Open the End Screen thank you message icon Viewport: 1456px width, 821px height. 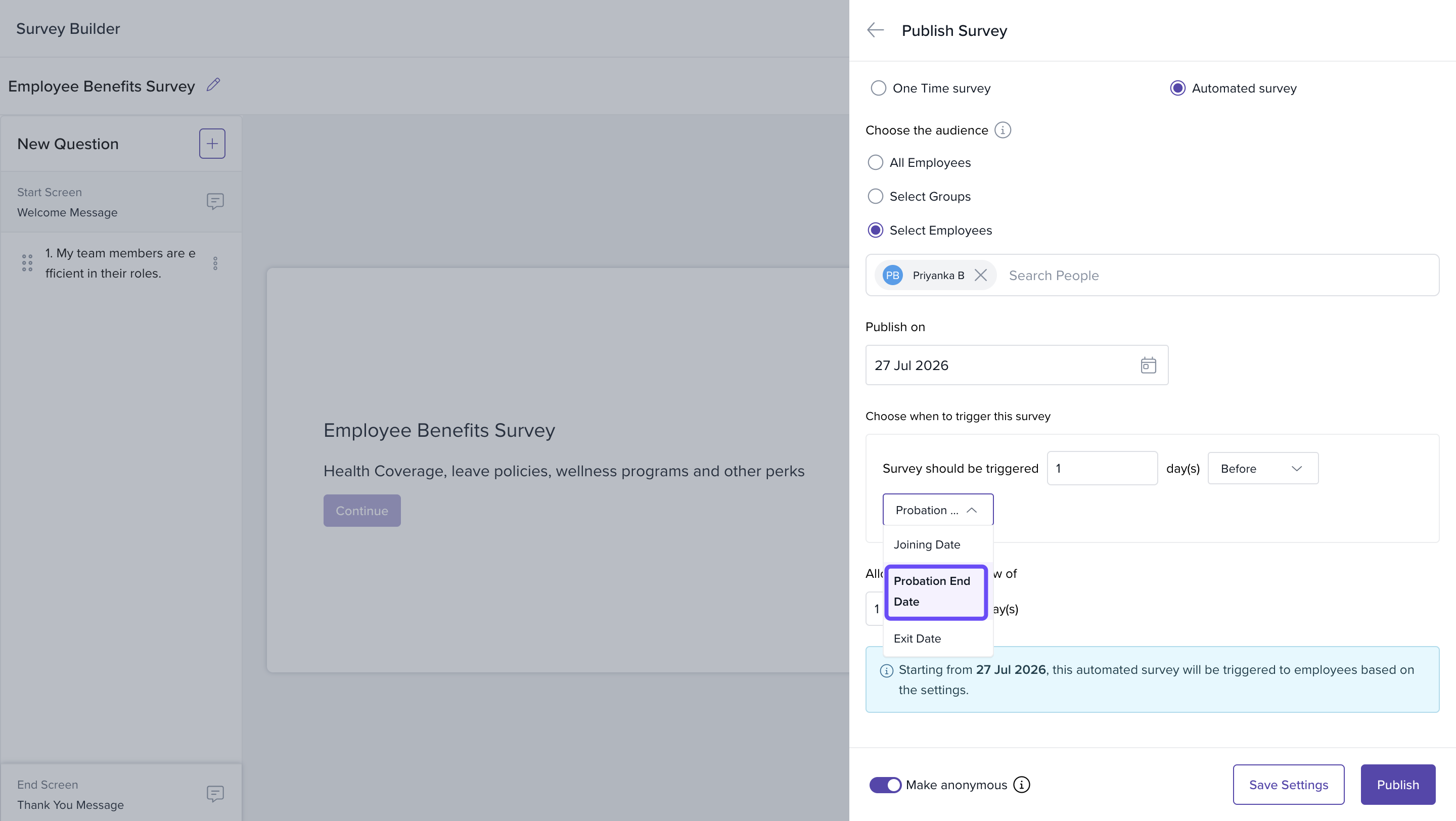click(215, 794)
